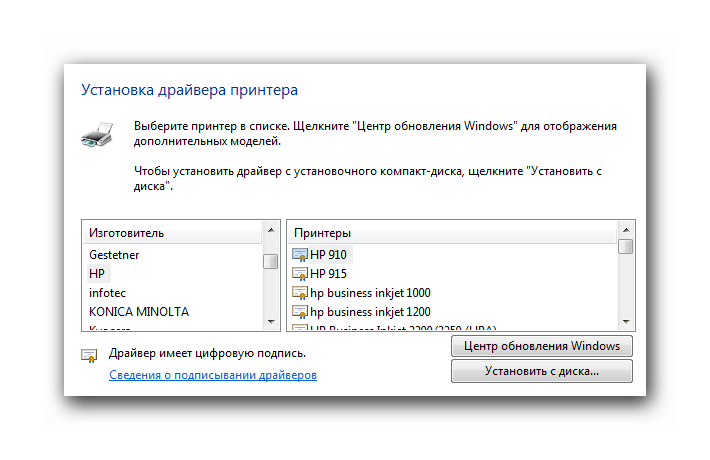Select the HP 910 printer entry

click(x=328, y=255)
